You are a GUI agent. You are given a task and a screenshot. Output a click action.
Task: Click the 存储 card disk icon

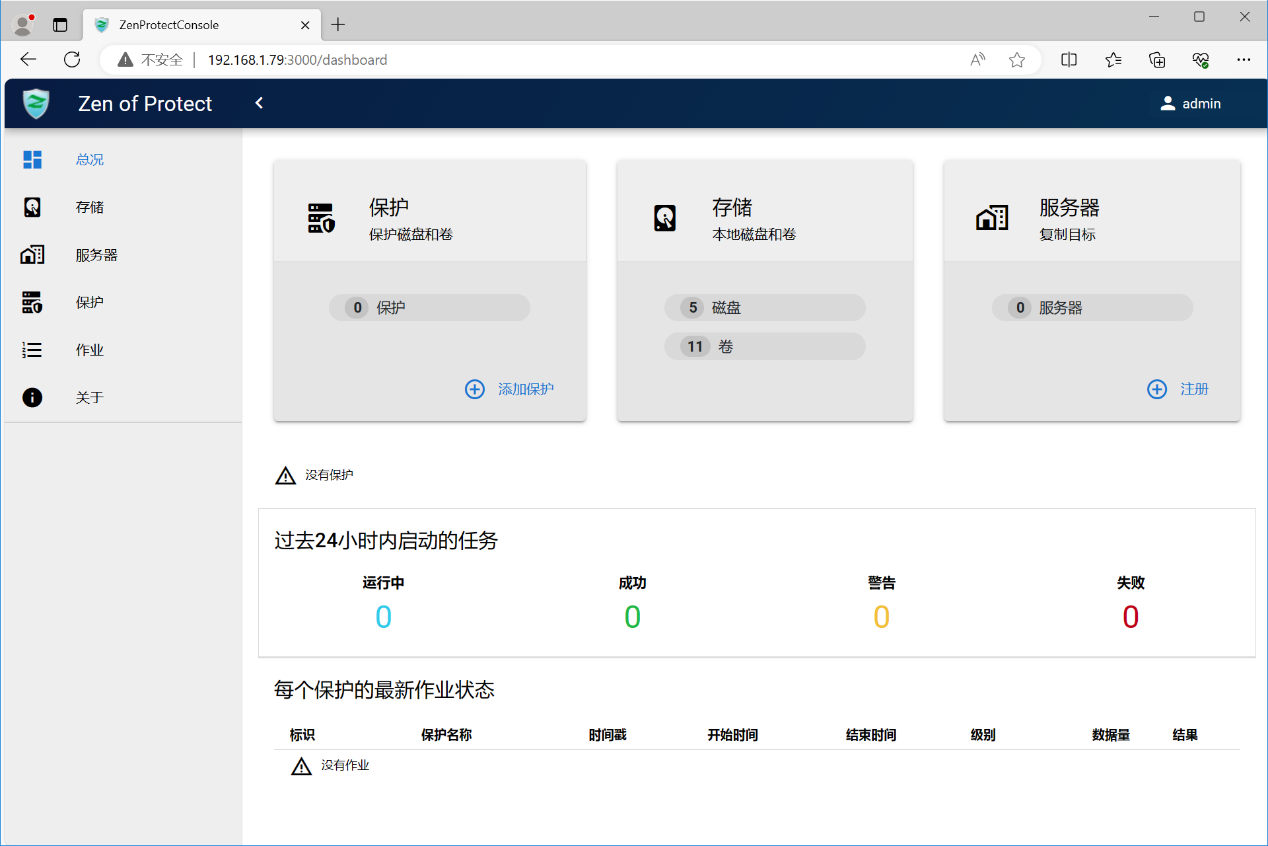(665, 218)
